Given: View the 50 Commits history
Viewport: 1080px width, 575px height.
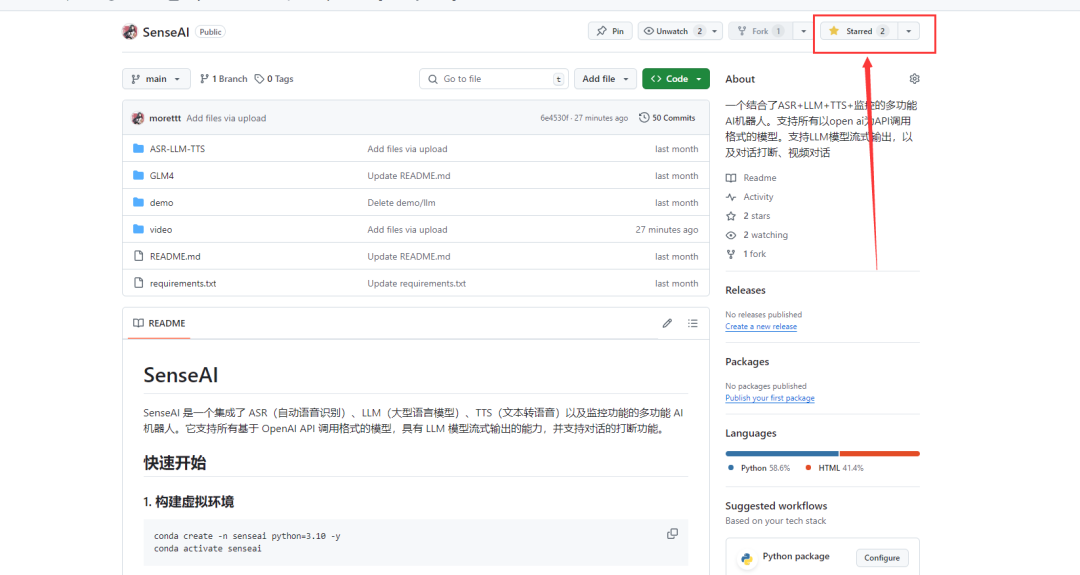Looking at the screenshot, I should pos(667,118).
